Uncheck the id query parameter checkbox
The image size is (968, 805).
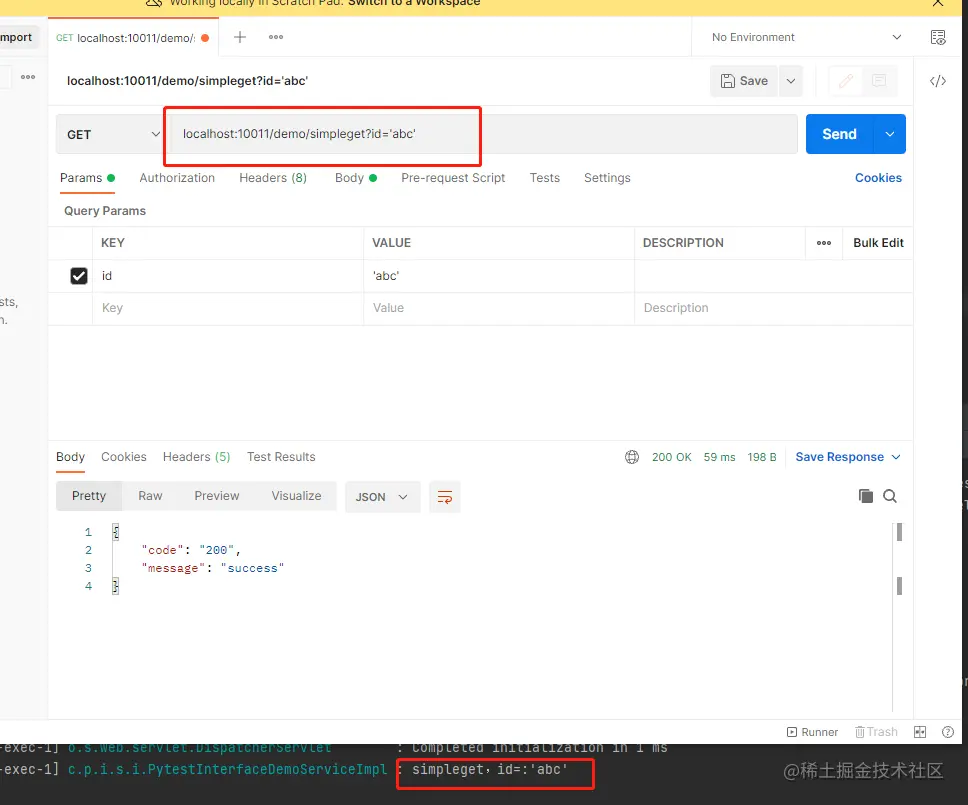point(79,276)
